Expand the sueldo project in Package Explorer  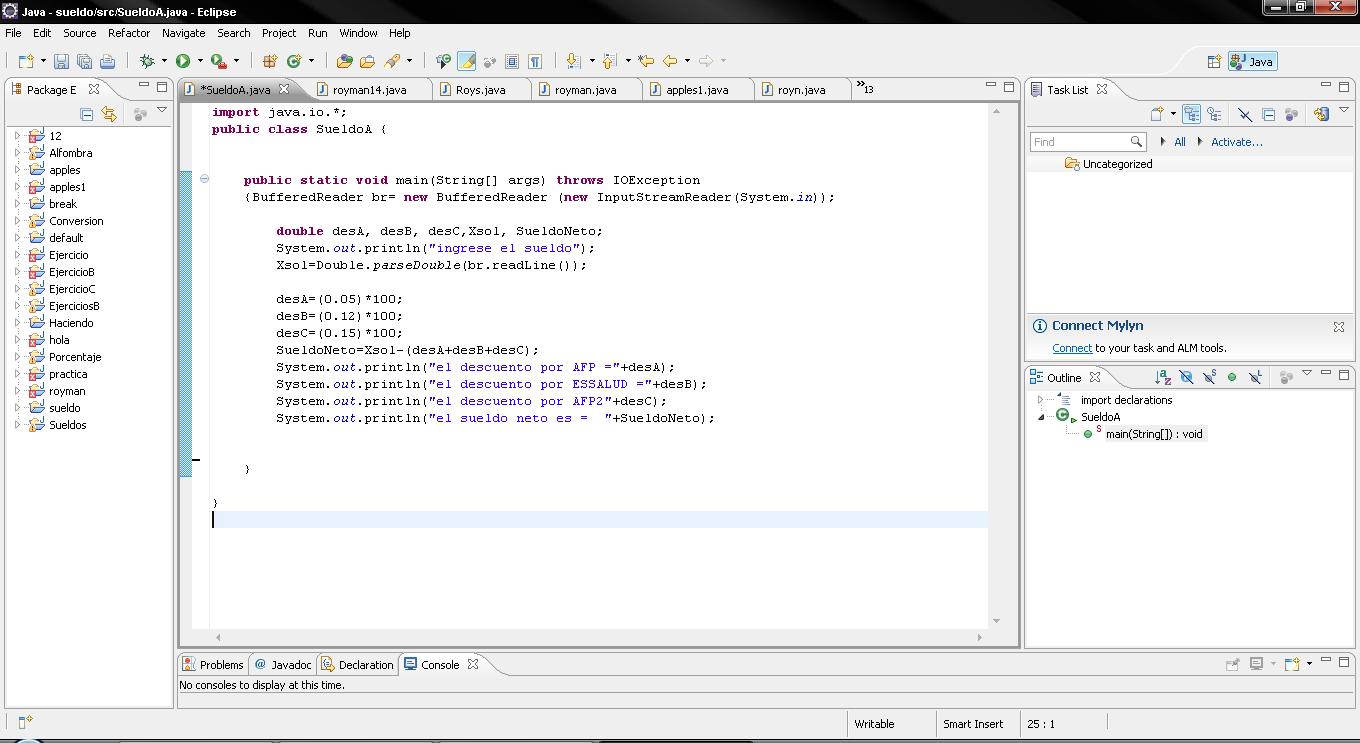pyautogui.click(x=16, y=407)
